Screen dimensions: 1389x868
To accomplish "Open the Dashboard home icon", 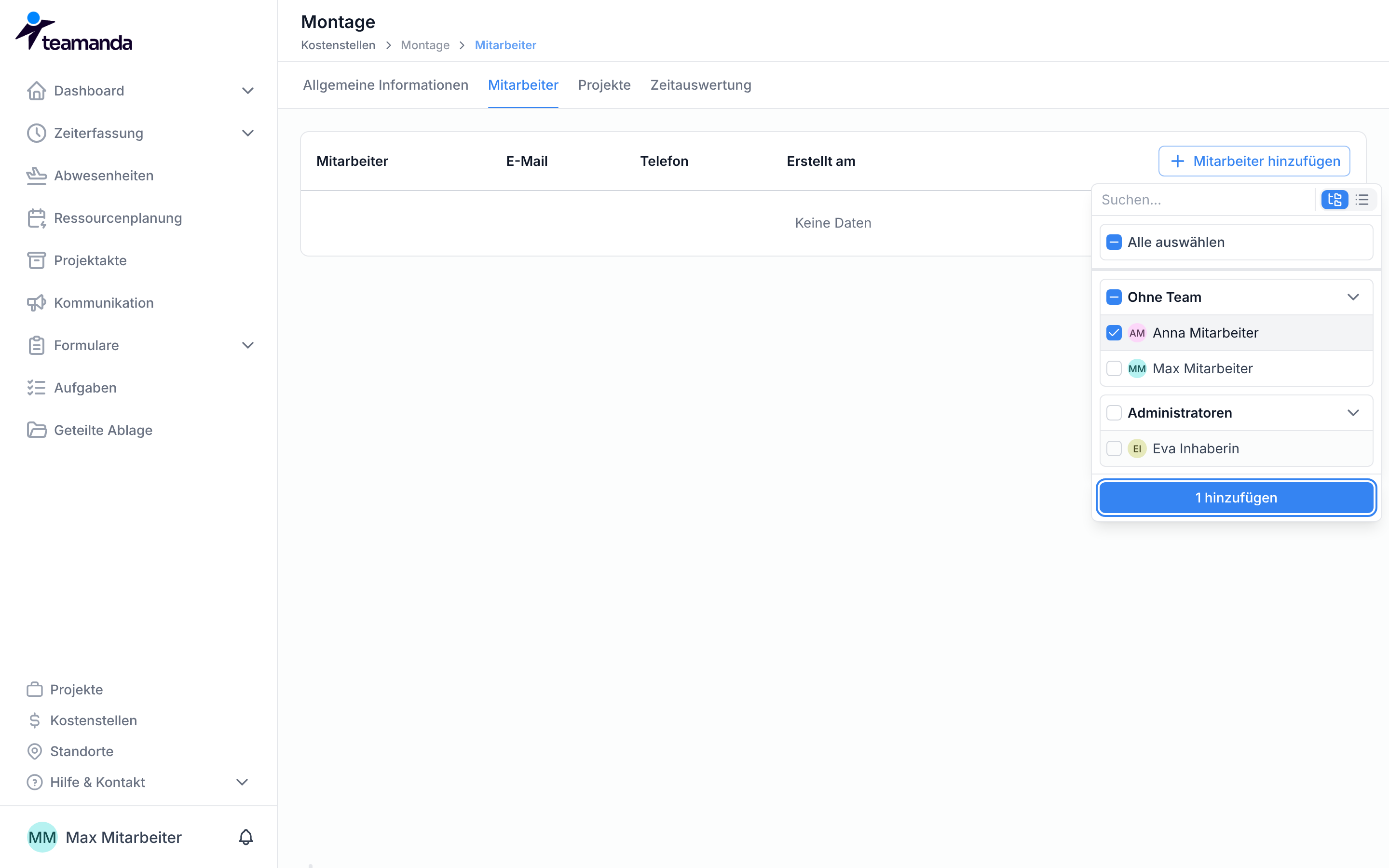I will 36,91.
